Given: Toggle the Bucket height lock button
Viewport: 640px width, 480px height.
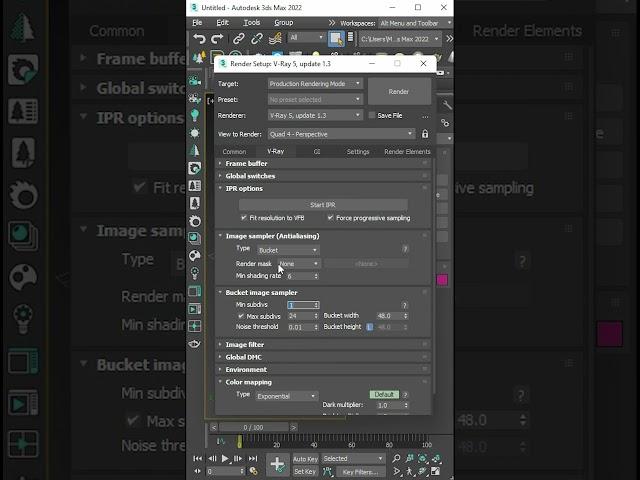Looking at the screenshot, I should (369, 327).
